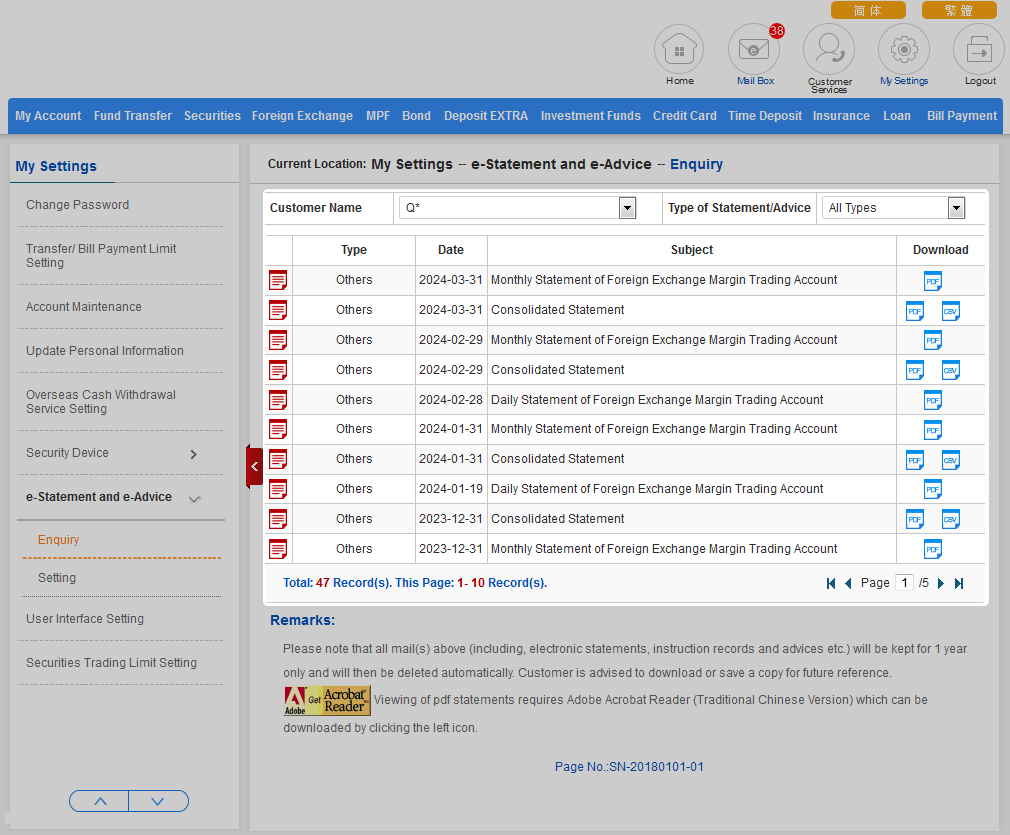This screenshot has height=835, width=1010.
Task: Open the Mail Box icon
Action: pyautogui.click(x=754, y=49)
